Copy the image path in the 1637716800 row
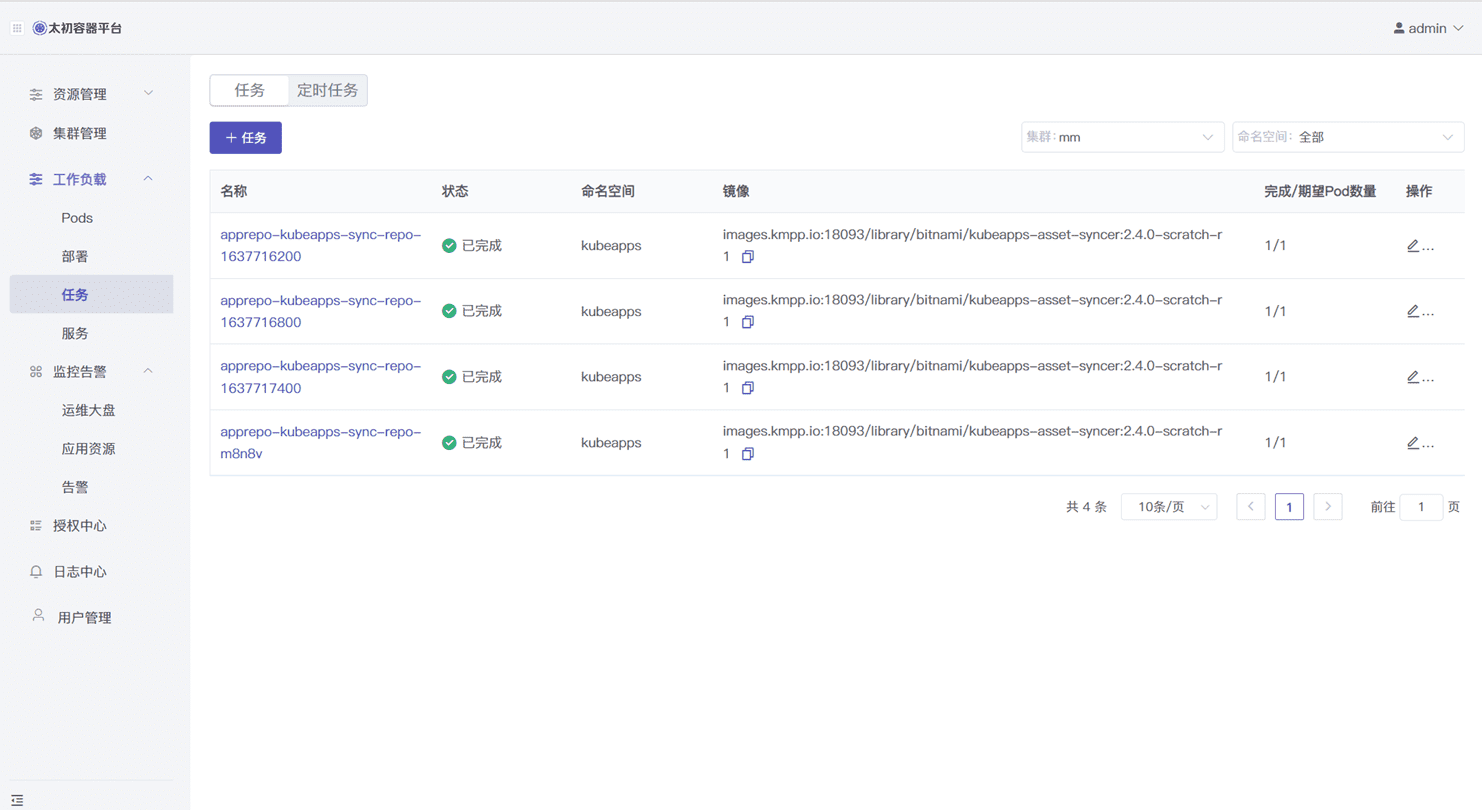 click(x=747, y=322)
